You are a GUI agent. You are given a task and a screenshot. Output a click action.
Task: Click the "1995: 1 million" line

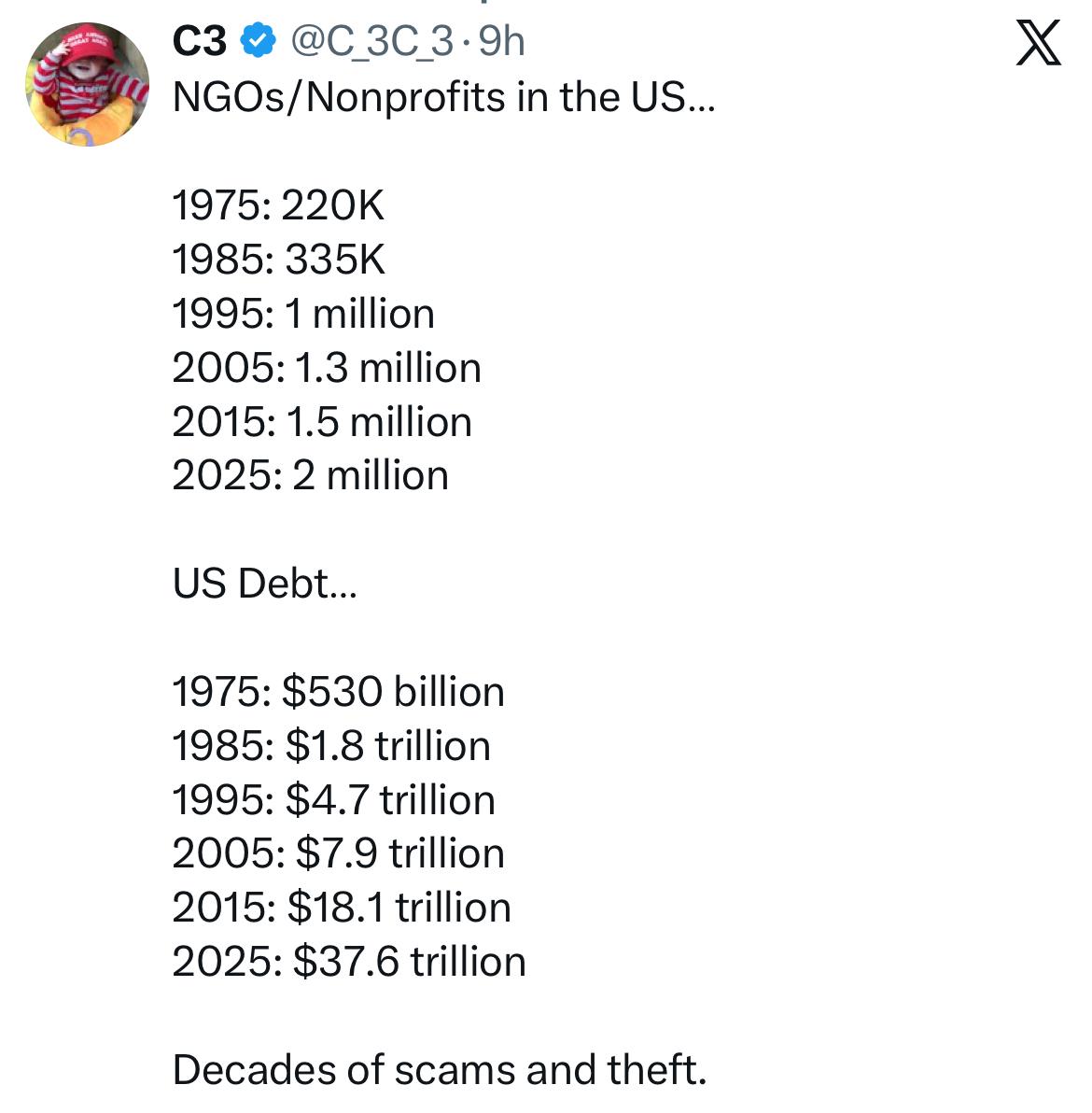point(303,314)
